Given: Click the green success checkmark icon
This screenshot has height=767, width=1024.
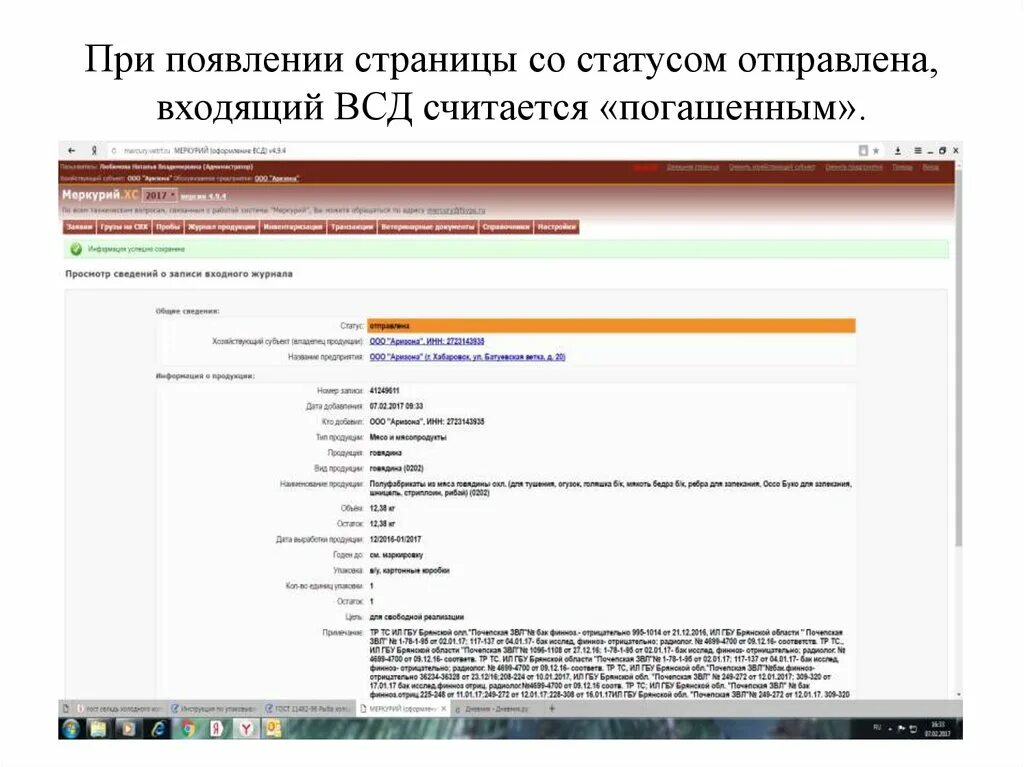Looking at the screenshot, I should tap(76, 249).
